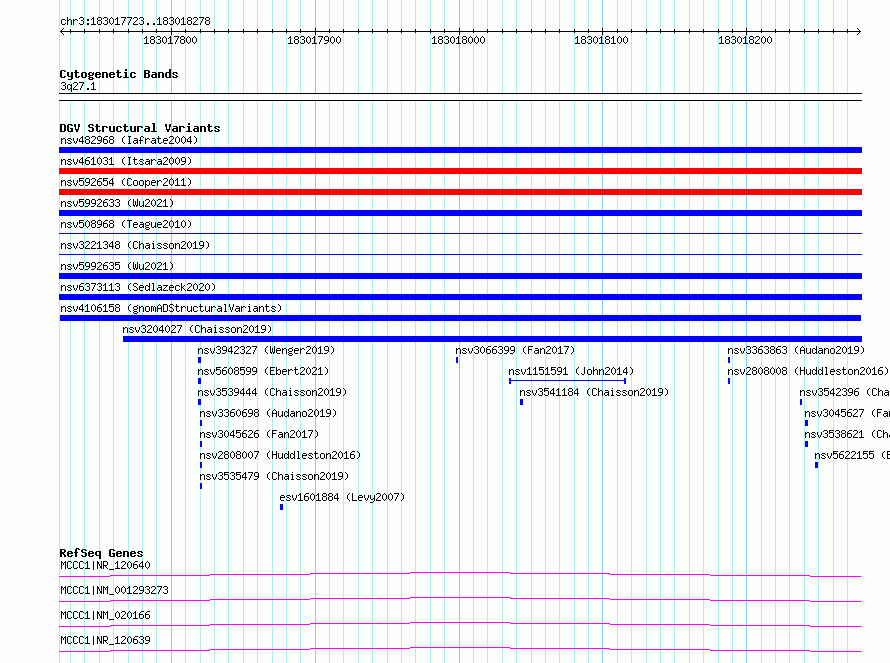Click the 183018100 ruler position label
Screen dimensions: 890x663
tap(601, 40)
